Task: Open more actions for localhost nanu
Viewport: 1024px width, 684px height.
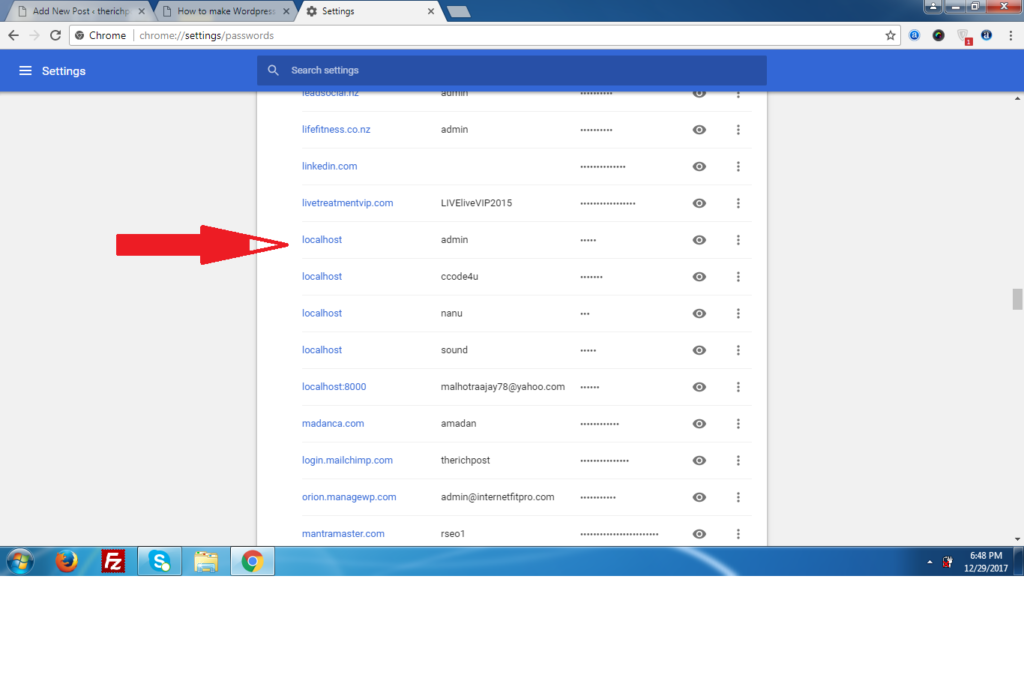Action: [738, 313]
